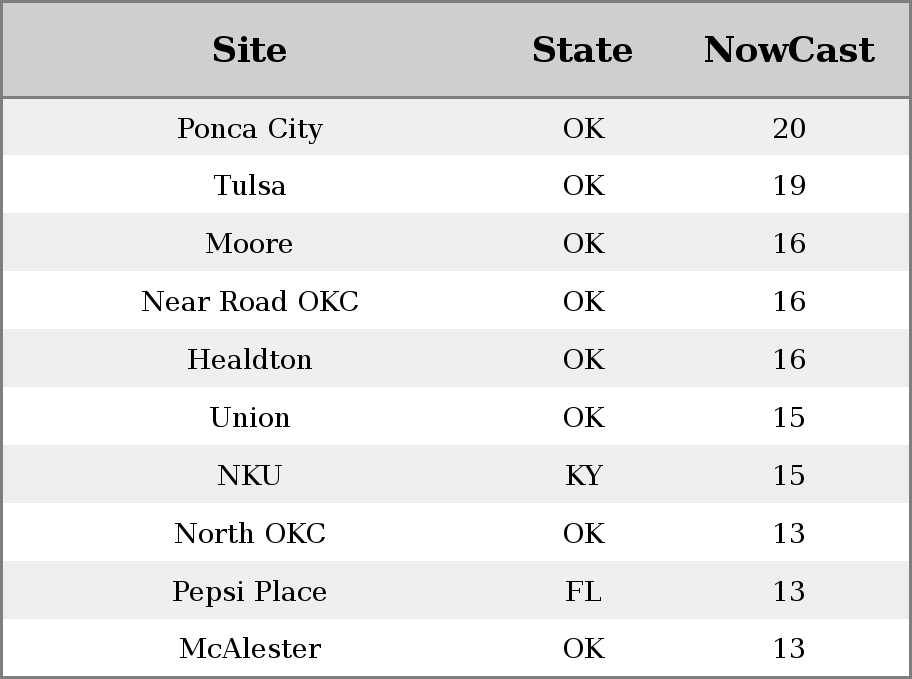Viewport: 912px width, 679px height.
Task: Select the Moore site cell
Action: (250, 243)
